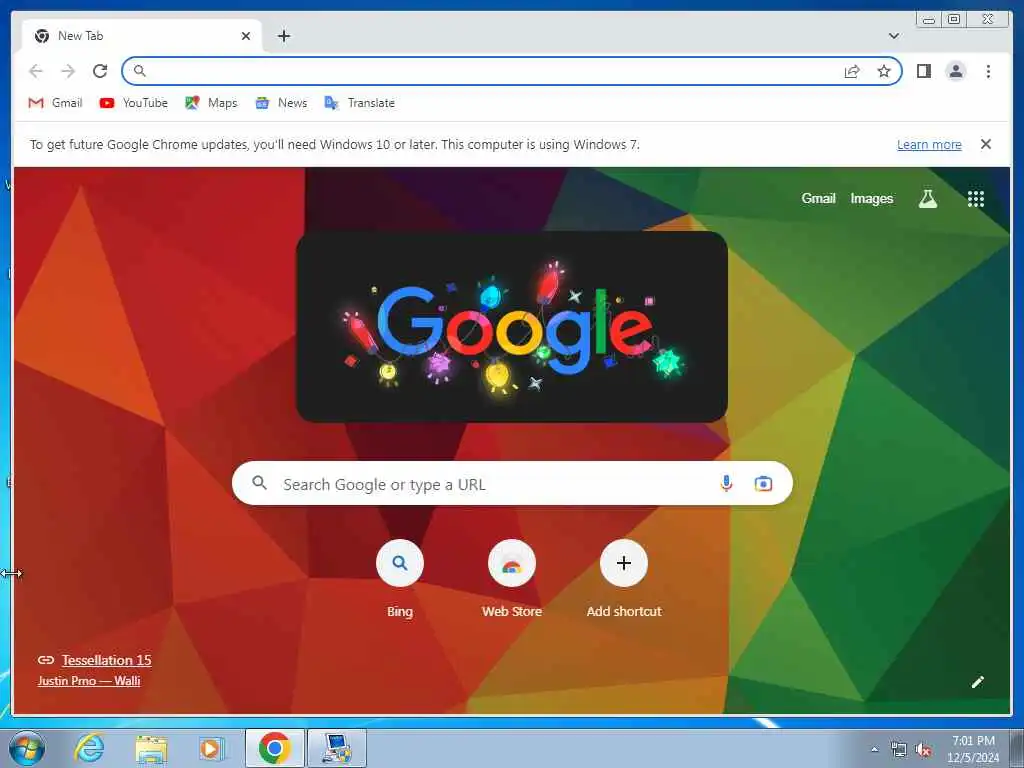The image size is (1024, 768).
Task: Focus the Search Google or type a URL box
Action: pos(512,484)
